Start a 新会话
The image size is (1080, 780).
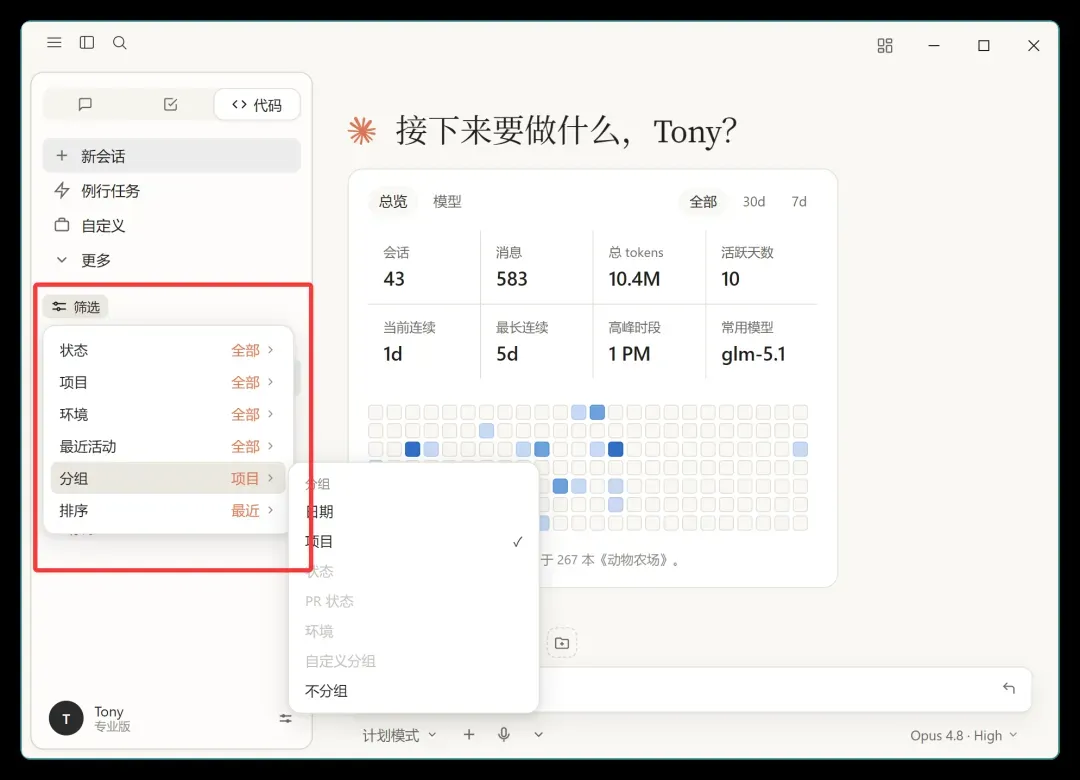[x=172, y=156]
